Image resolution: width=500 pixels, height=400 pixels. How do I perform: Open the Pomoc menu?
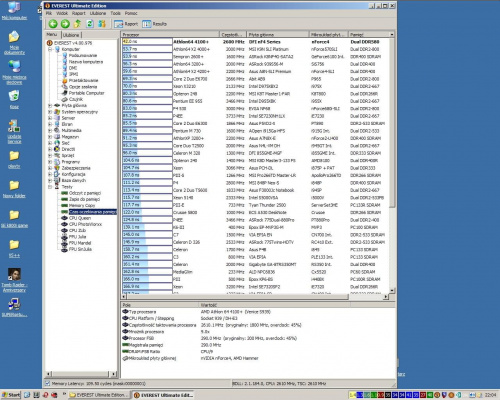[x=131, y=13]
